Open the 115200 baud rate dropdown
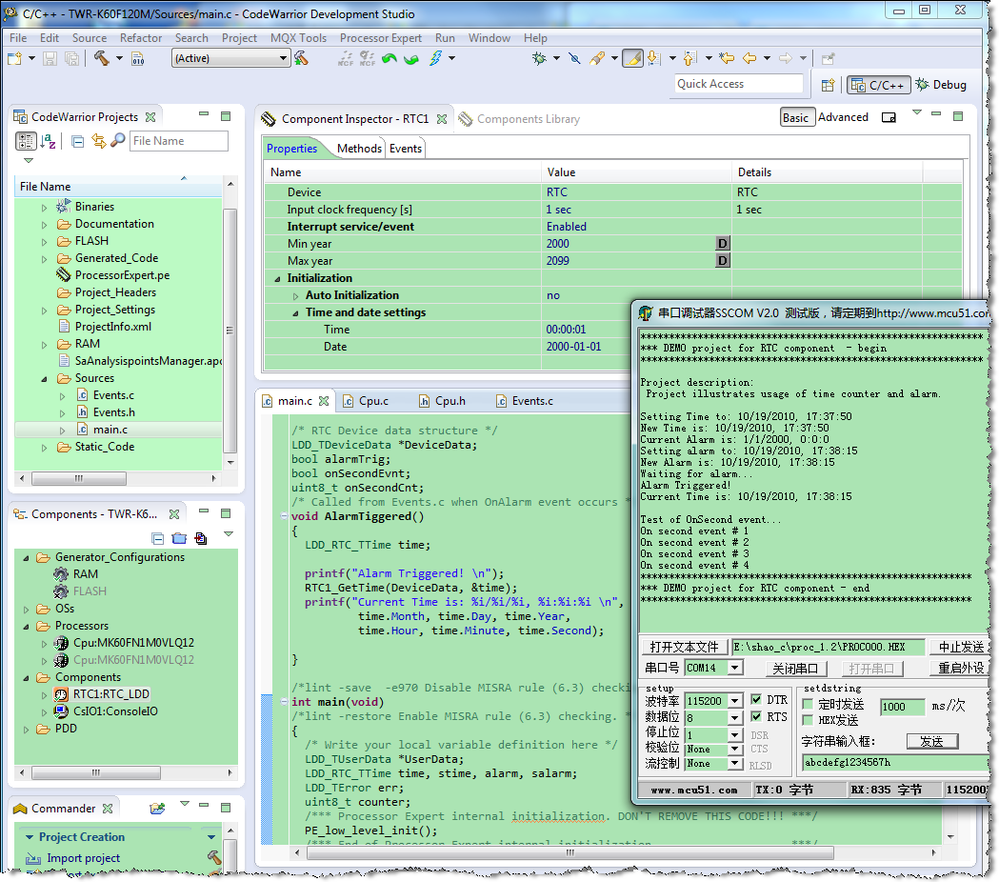999x882 pixels. point(735,701)
